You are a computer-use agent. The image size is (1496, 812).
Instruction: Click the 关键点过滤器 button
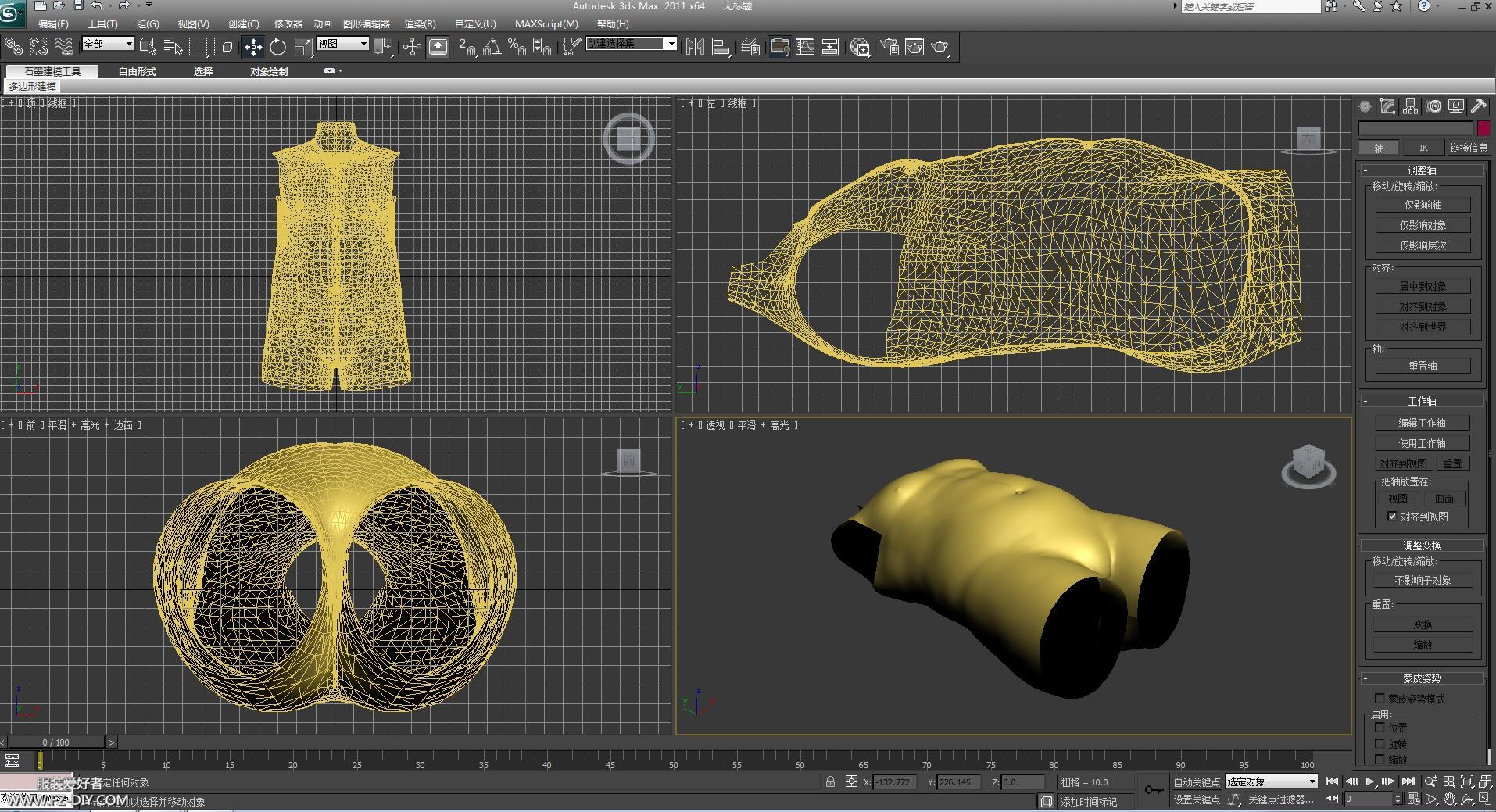(1281, 799)
